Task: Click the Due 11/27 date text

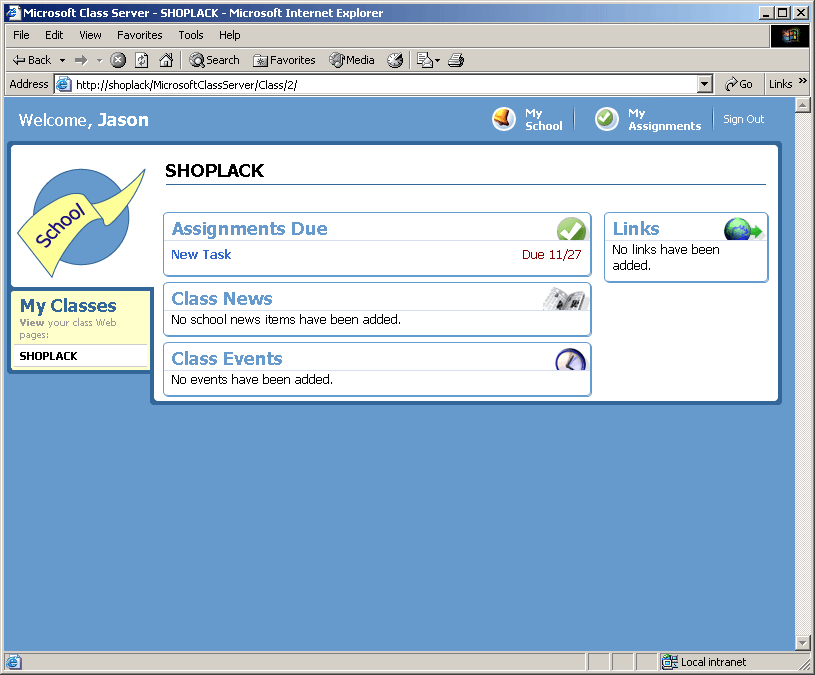Action: [551, 255]
